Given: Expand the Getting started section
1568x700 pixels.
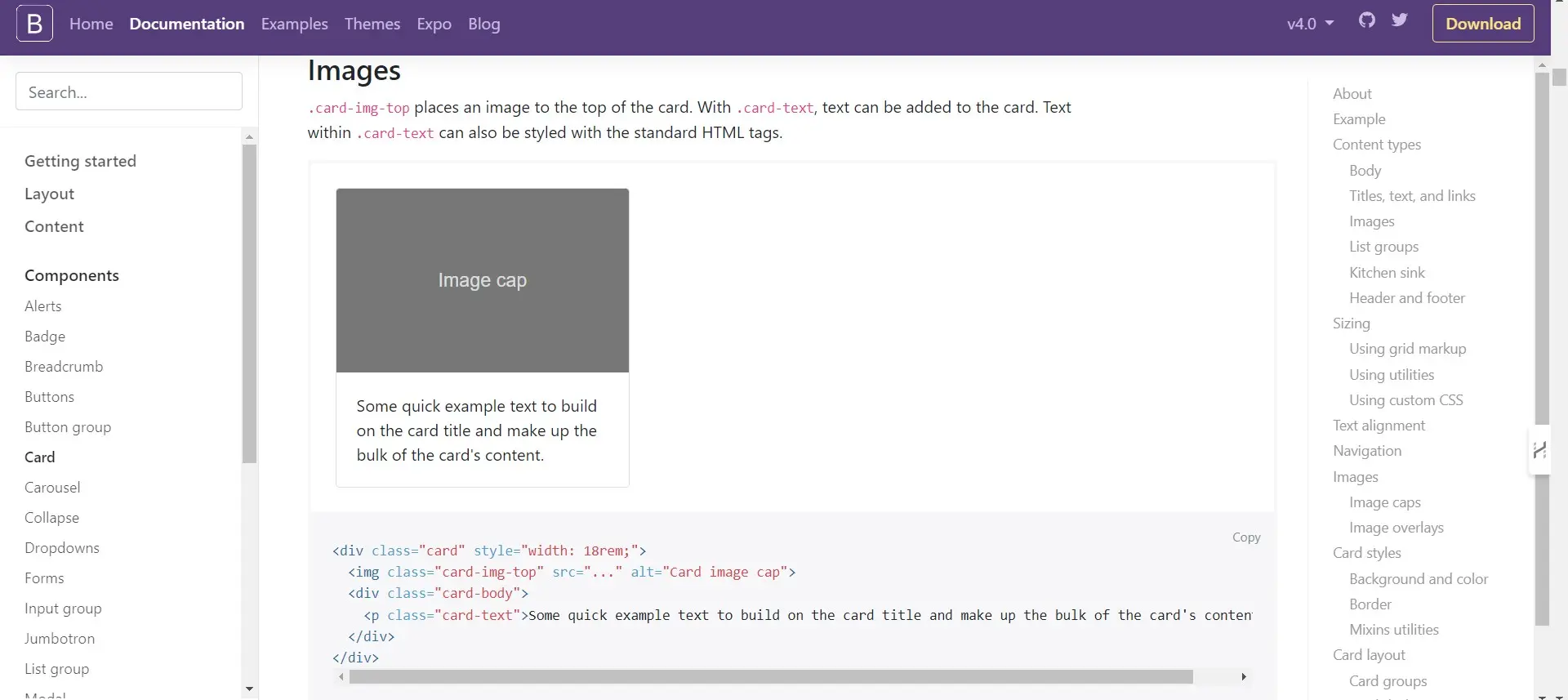Looking at the screenshot, I should point(80,161).
